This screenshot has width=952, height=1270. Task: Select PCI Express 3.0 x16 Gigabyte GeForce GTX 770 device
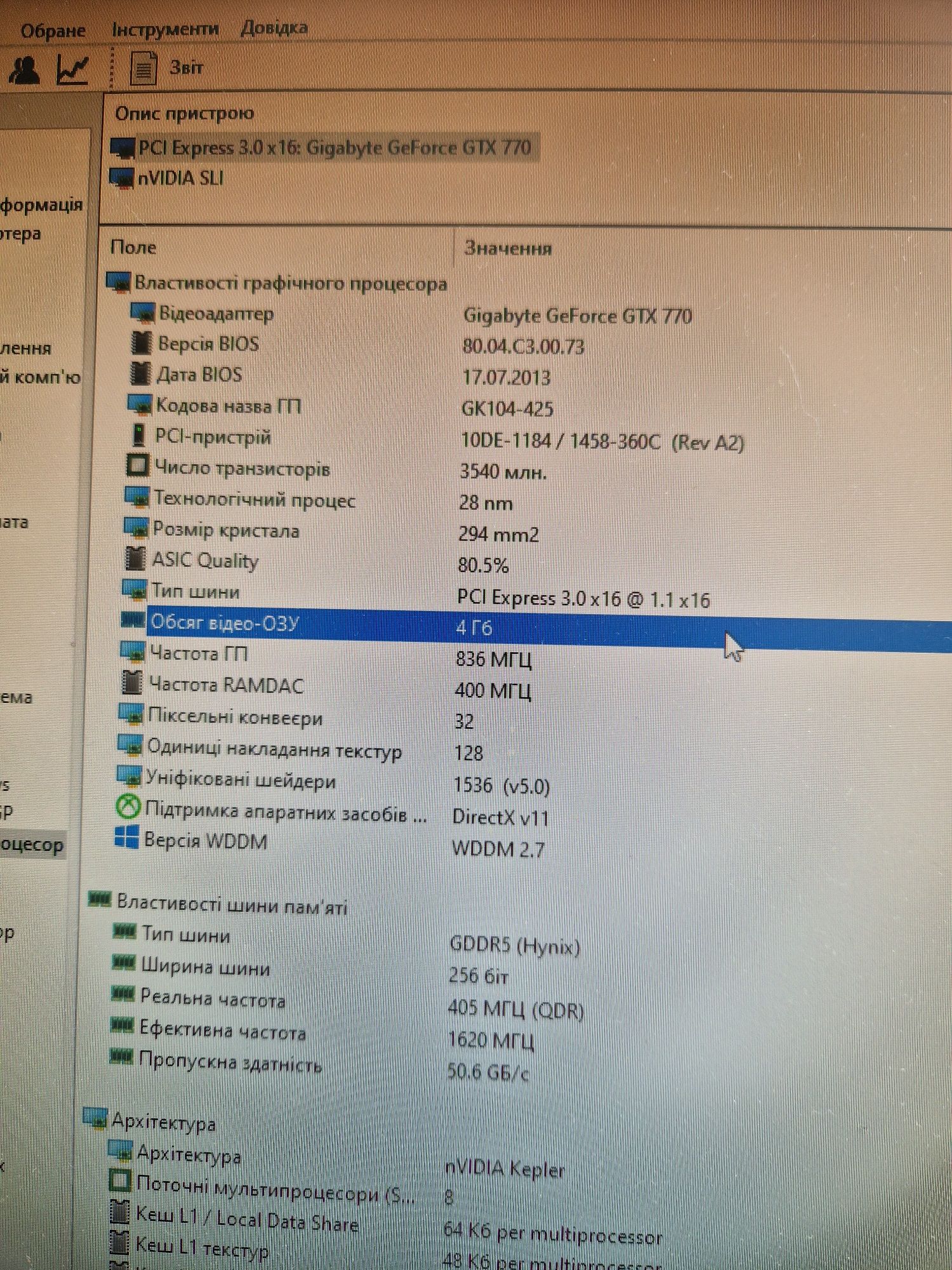324,148
